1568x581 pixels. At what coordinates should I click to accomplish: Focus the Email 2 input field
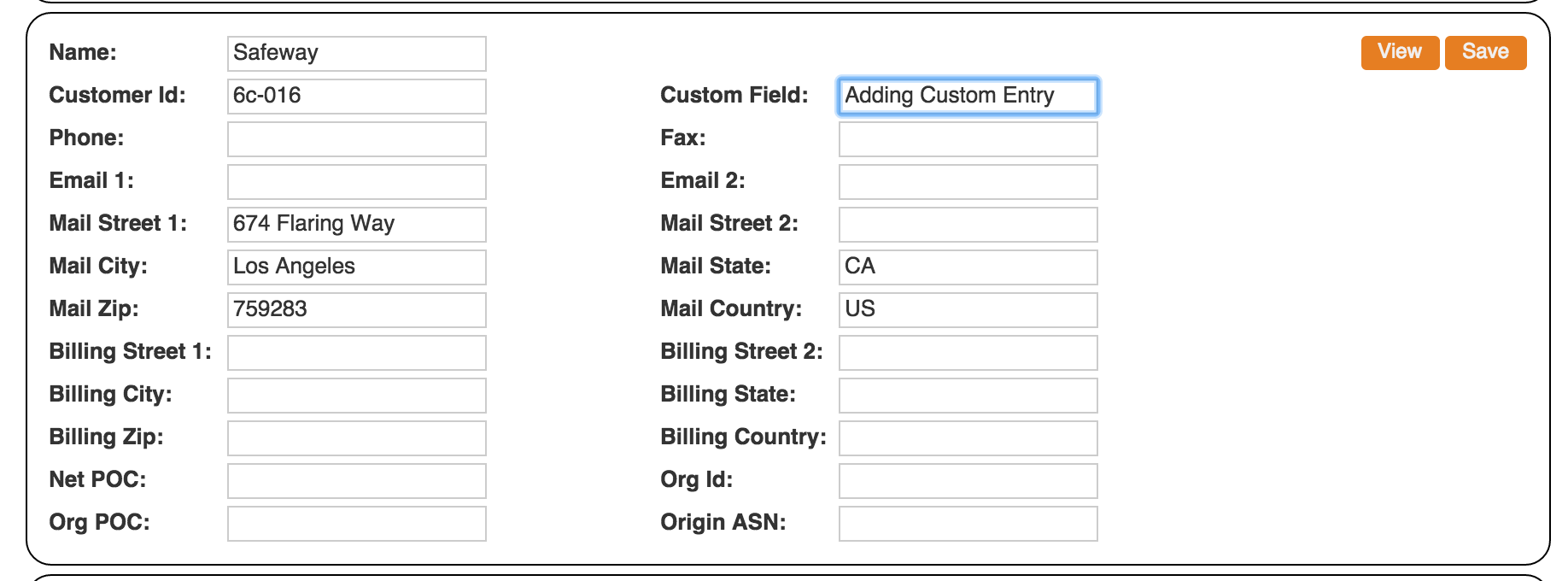pos(968,181)
